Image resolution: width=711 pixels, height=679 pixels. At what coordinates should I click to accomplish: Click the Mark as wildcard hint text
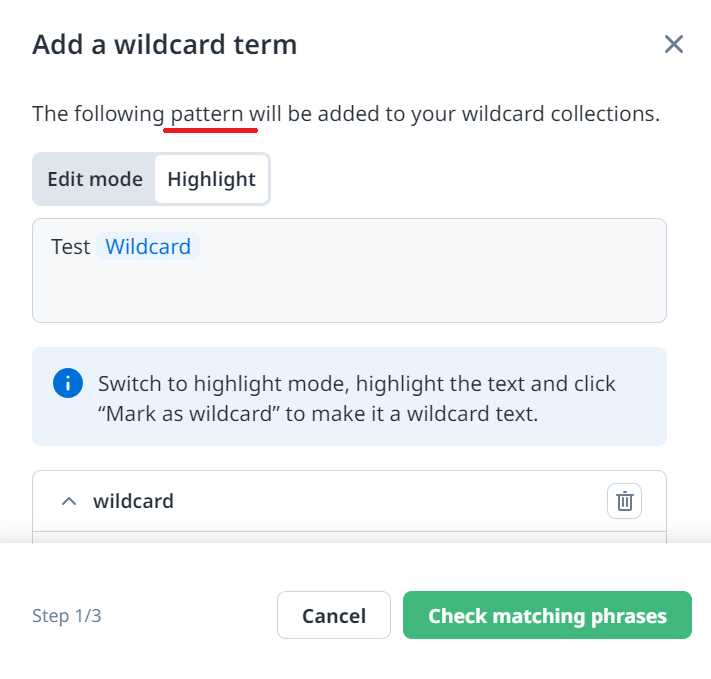point(190,413)
